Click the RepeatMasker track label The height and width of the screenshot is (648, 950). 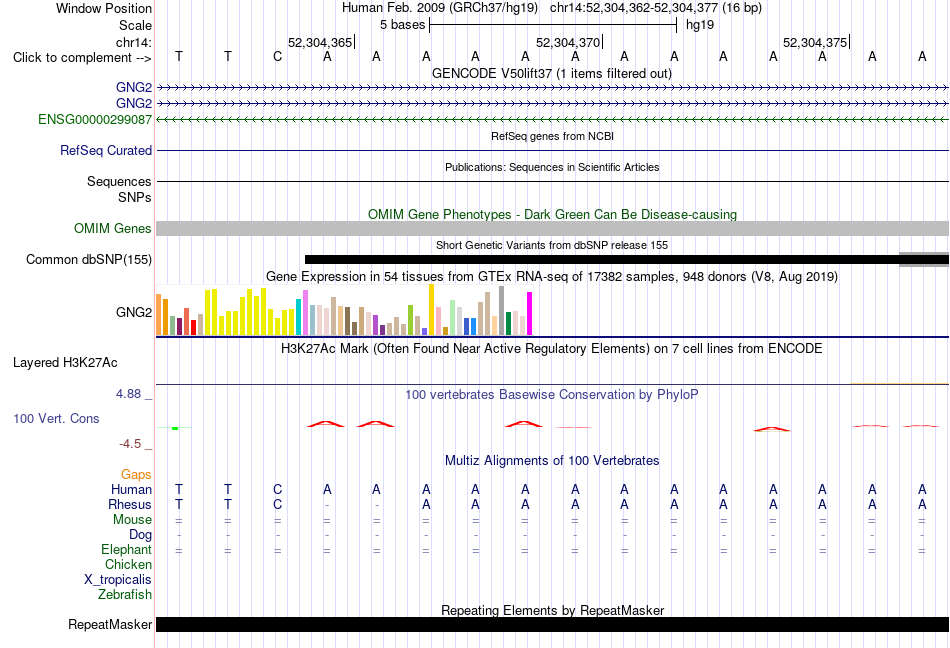coord(110,624)
